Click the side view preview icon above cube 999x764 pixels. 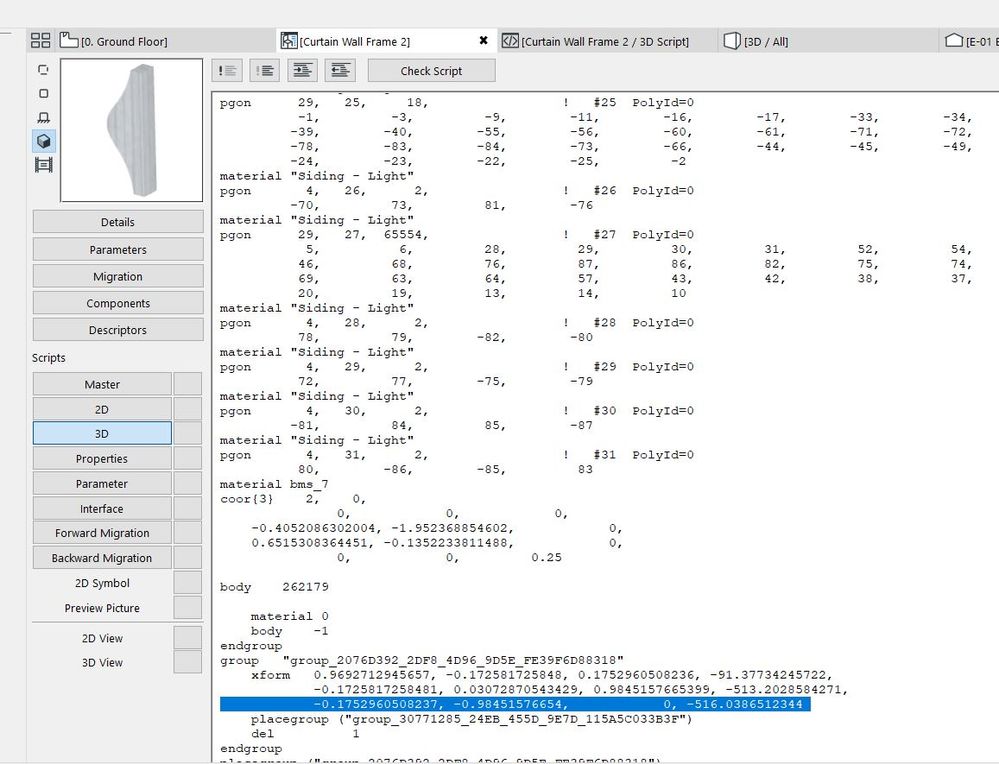[43, 117]
